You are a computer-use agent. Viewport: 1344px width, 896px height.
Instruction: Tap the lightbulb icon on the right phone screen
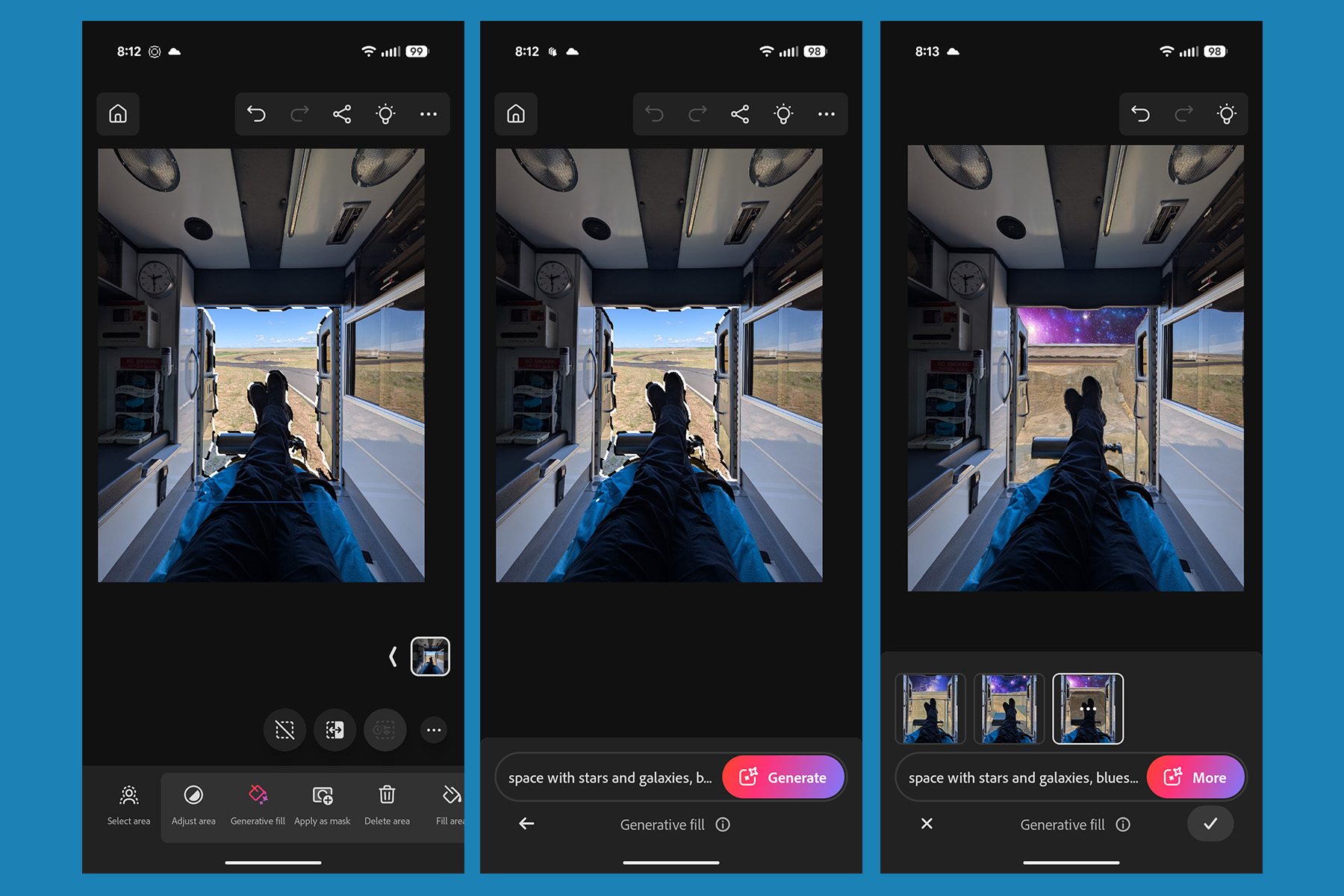[x=1226, y=113]
